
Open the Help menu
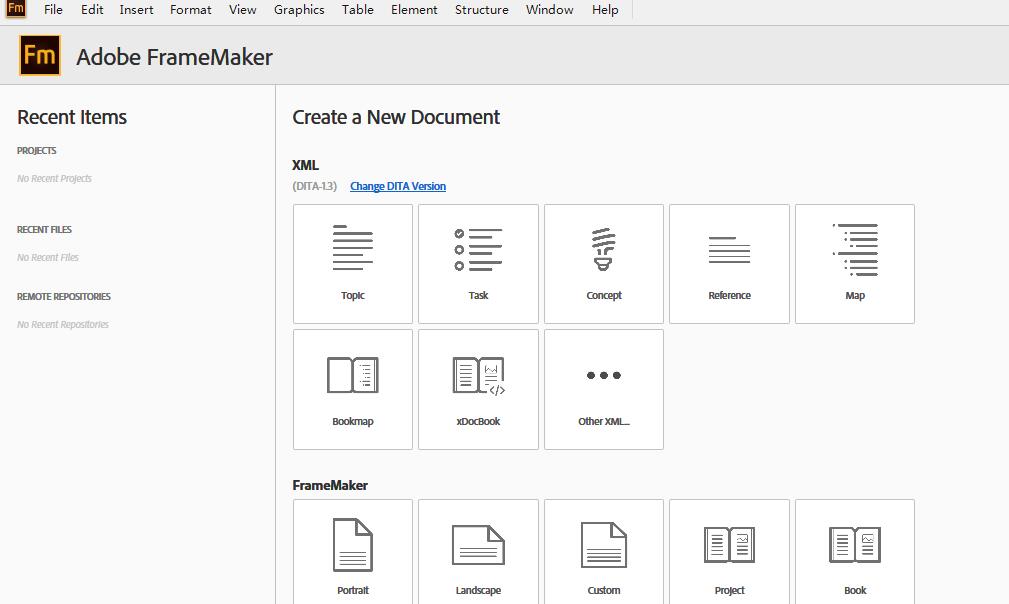coord(605,10)
